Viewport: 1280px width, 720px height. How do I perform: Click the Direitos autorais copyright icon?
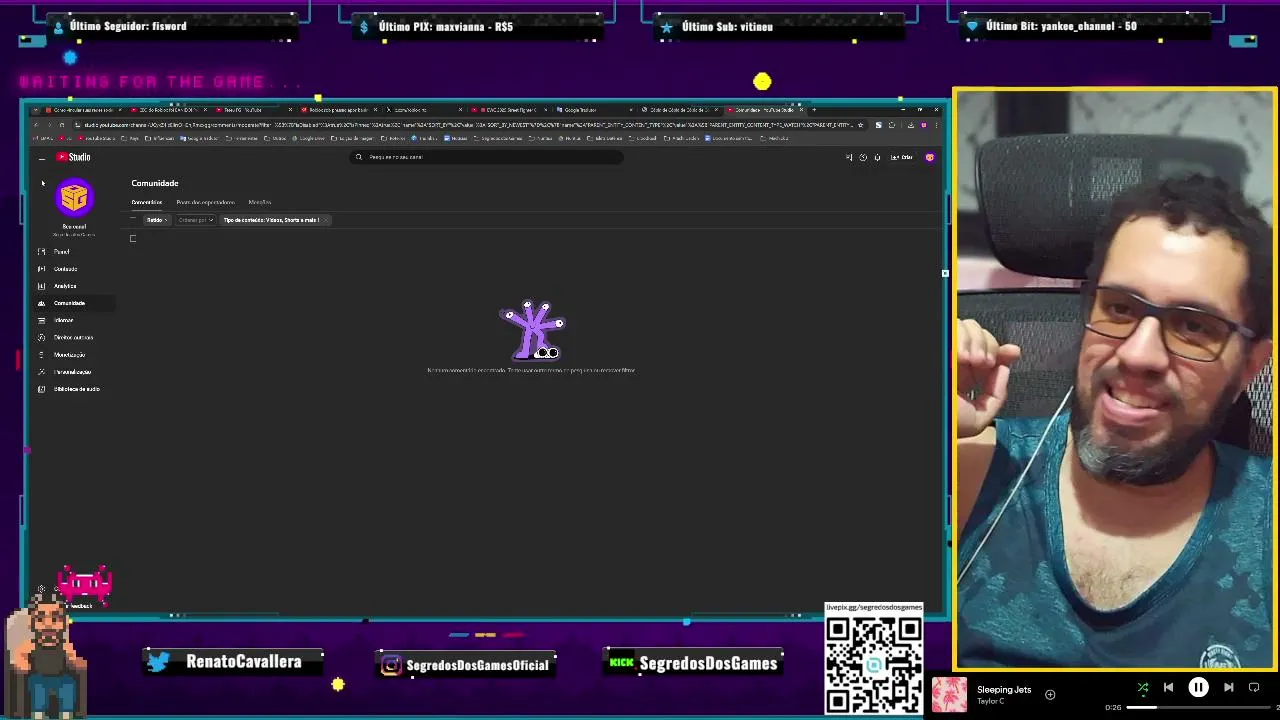pos(41,337)
